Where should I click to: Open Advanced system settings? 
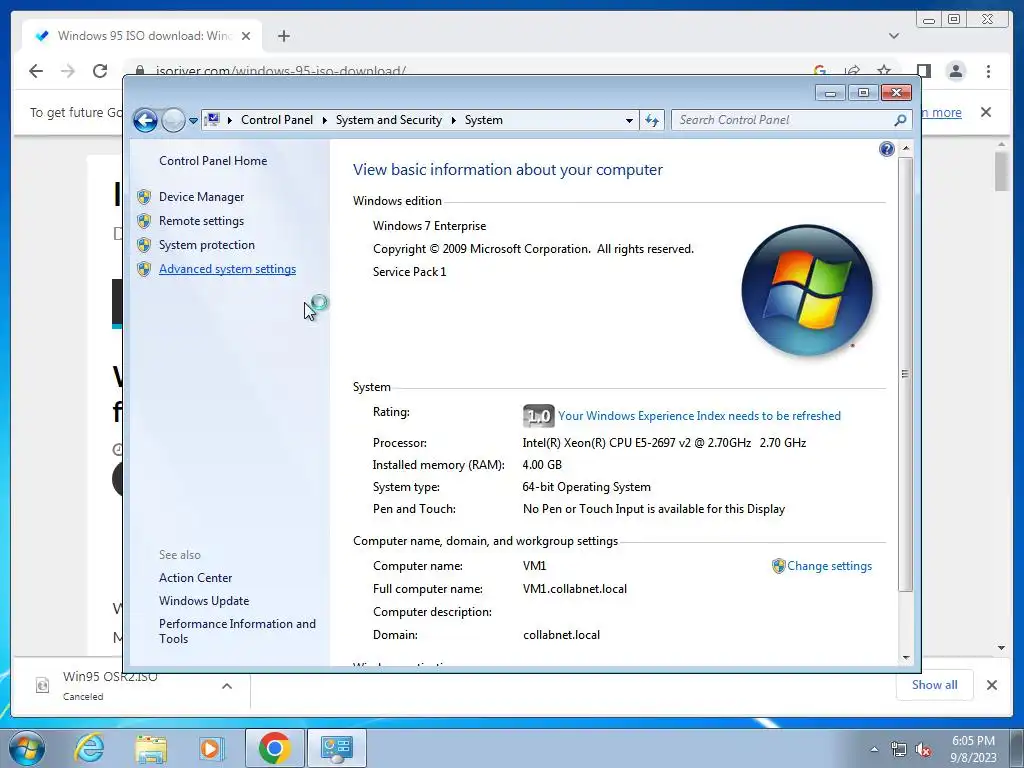tap(227, 269)
